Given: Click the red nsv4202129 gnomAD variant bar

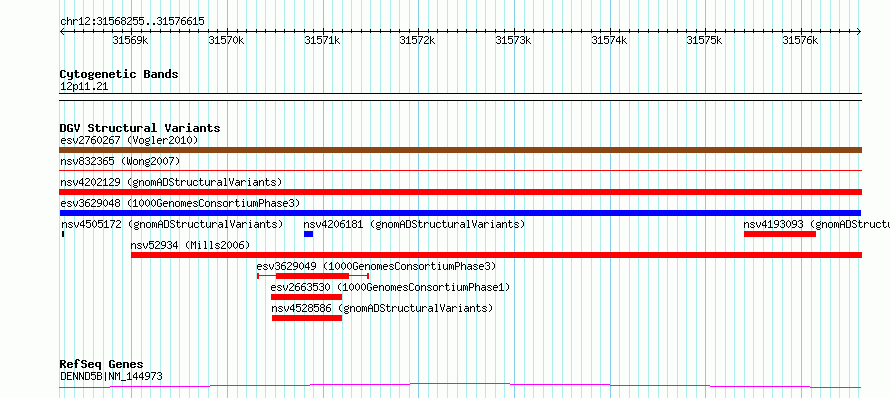Looking at the screenshot, I should click(460, 192).
